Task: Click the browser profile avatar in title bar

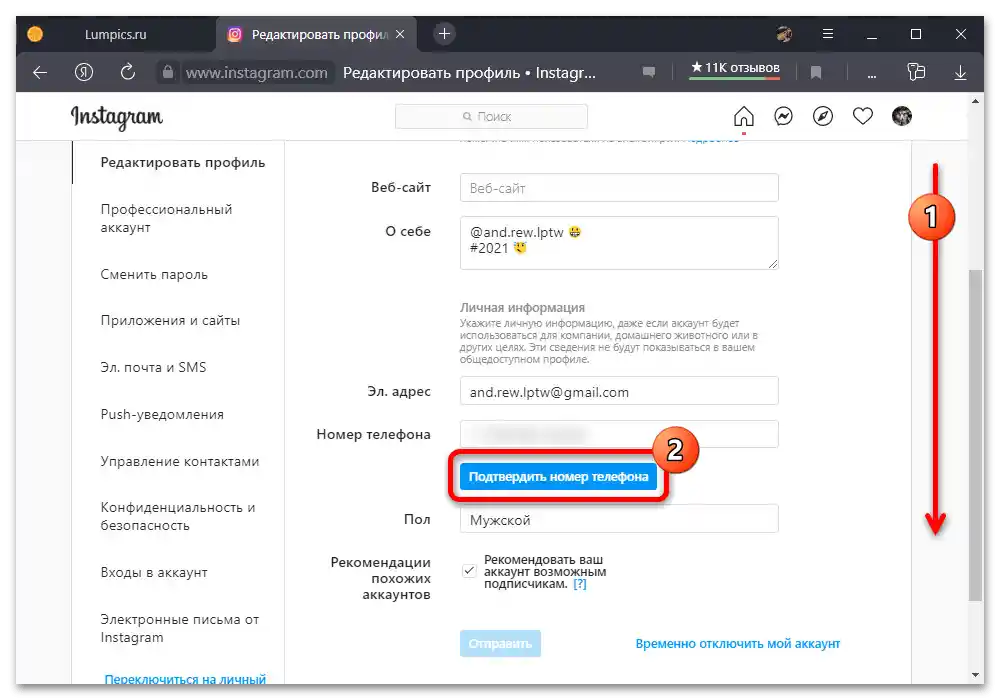Action: (x=784, y=34)
